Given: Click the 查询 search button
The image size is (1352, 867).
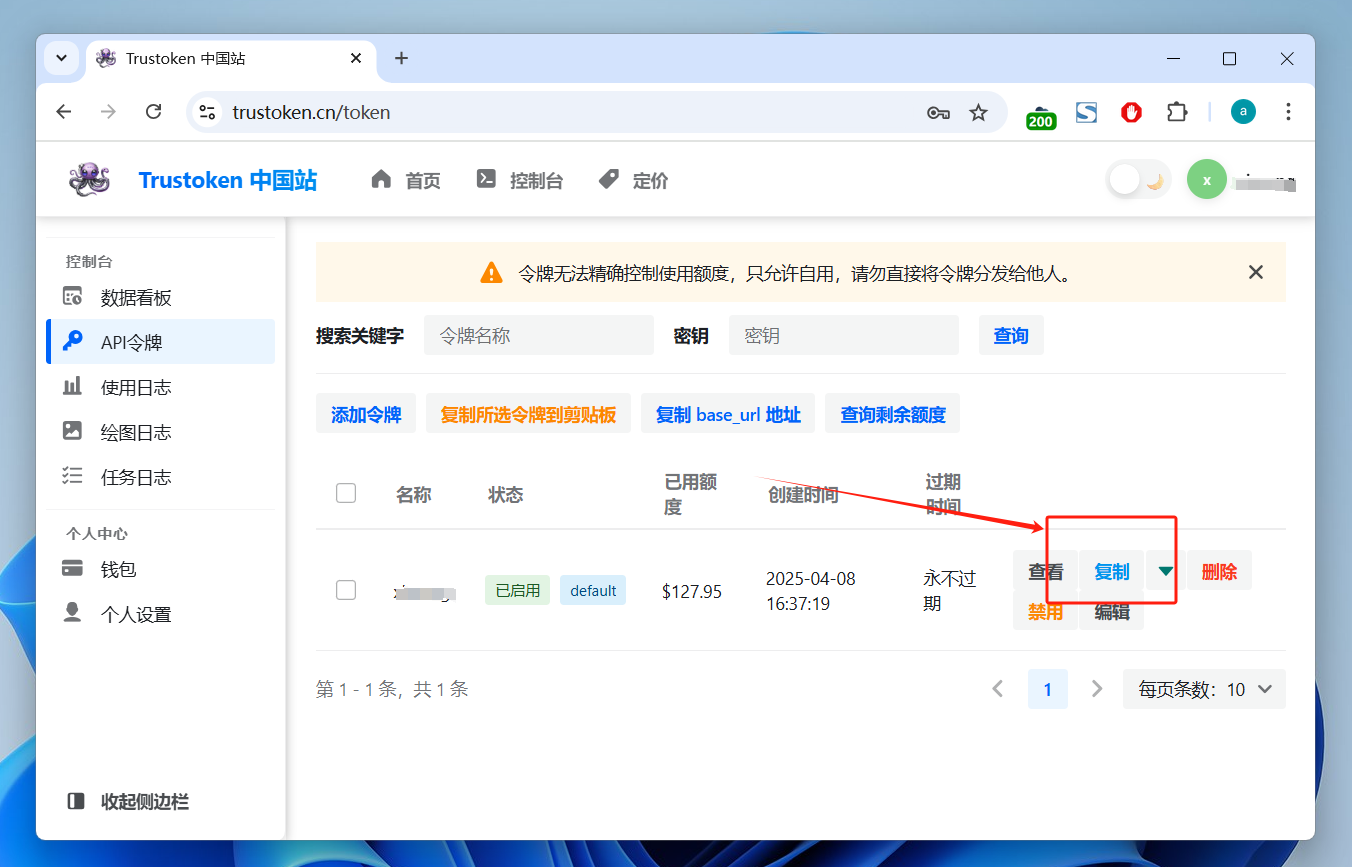Looking at the screenshot, I should pos(1011,335).
